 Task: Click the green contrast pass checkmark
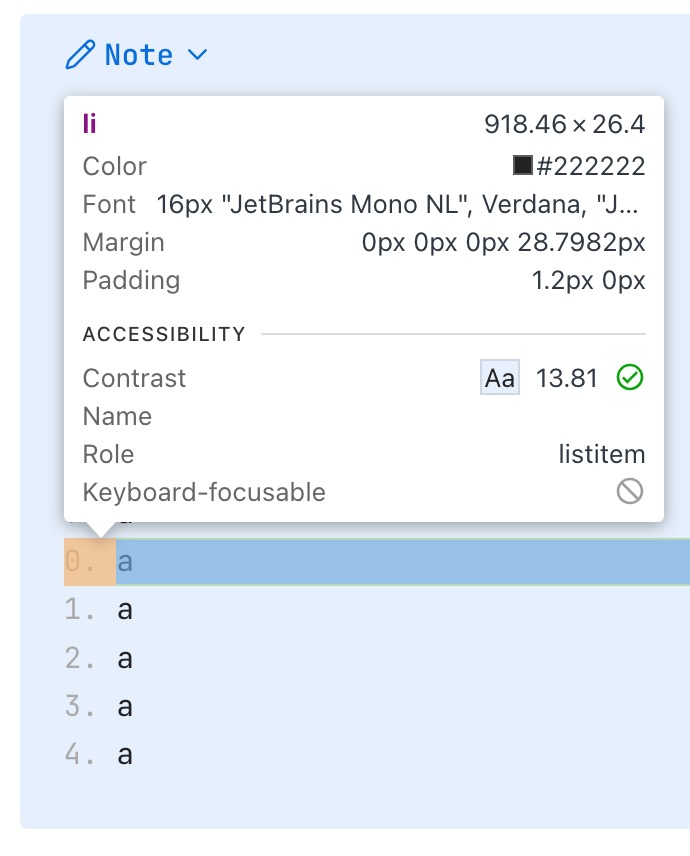[x=630, y=378]
